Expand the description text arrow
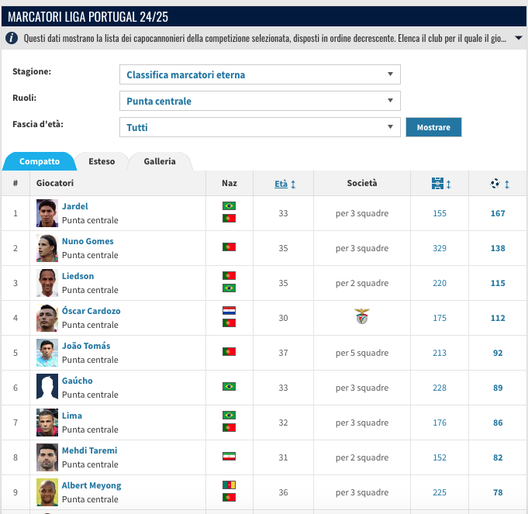This screenshot has height=514, width=528. (x=519, y=38)
